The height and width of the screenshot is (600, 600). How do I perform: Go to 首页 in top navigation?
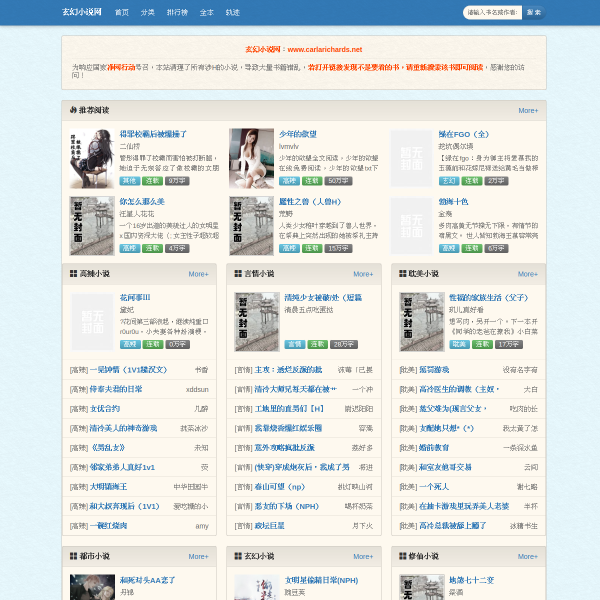coord(122,13)
